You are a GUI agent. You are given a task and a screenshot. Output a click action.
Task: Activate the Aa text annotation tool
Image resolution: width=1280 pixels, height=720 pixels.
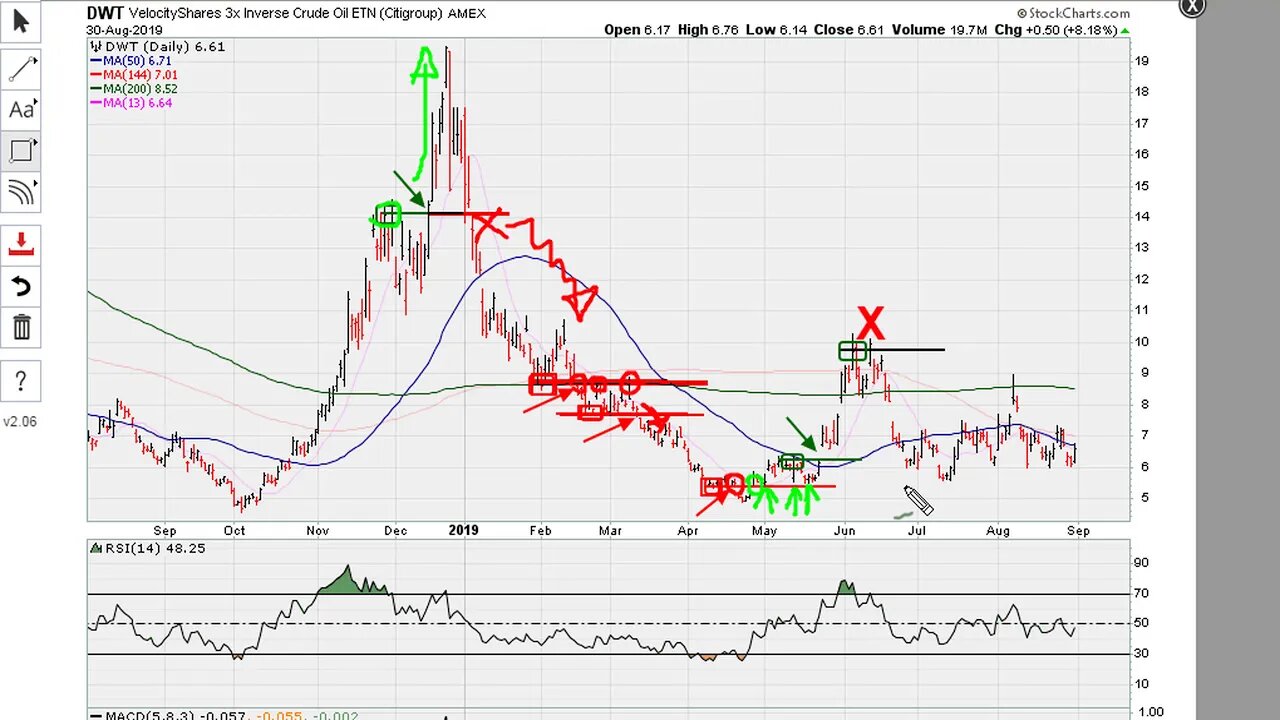tap(21, 110)
